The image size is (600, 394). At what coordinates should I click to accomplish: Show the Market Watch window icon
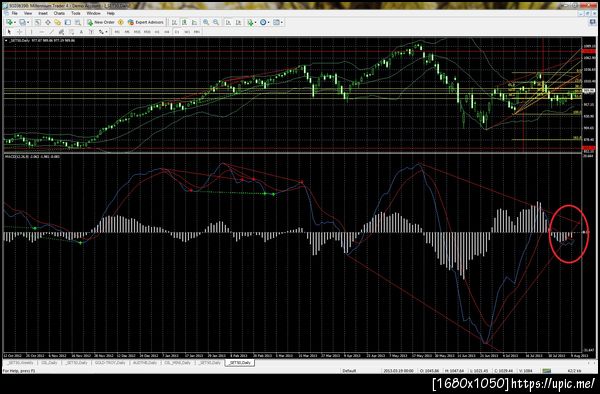tap(38, 22)
